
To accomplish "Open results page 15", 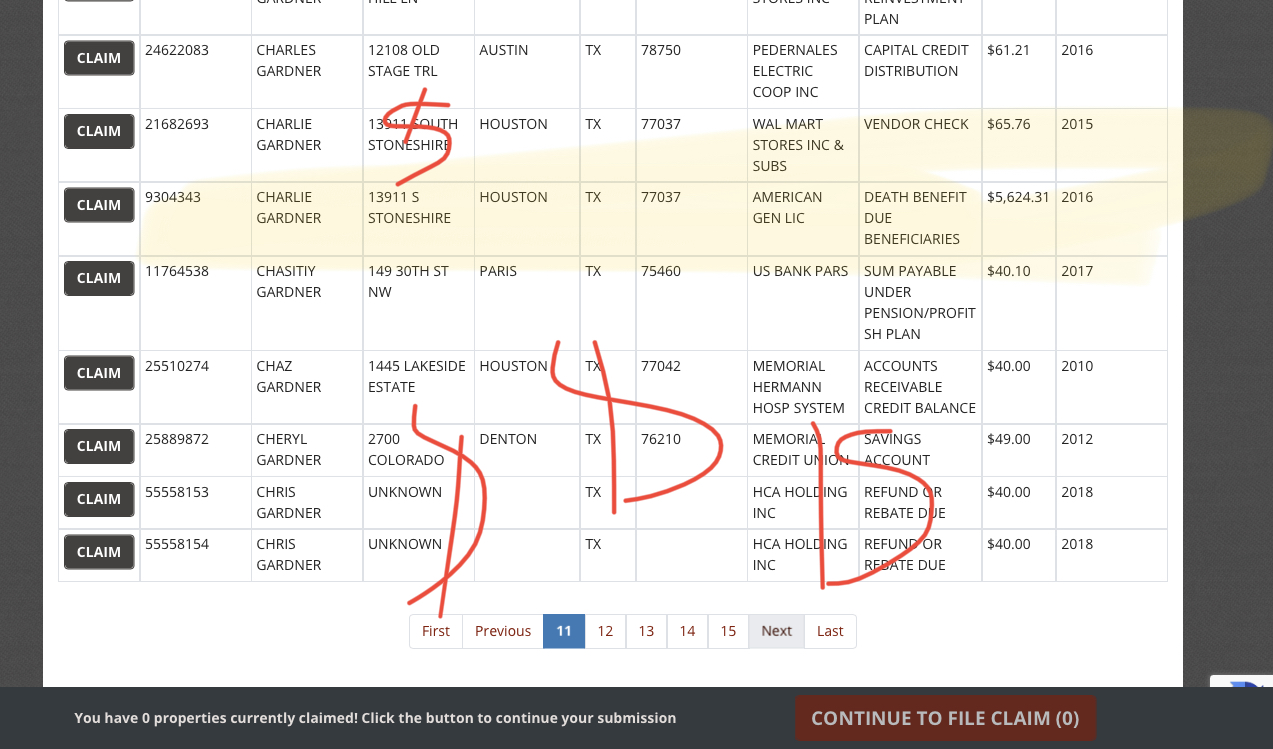I will point(728,631).
